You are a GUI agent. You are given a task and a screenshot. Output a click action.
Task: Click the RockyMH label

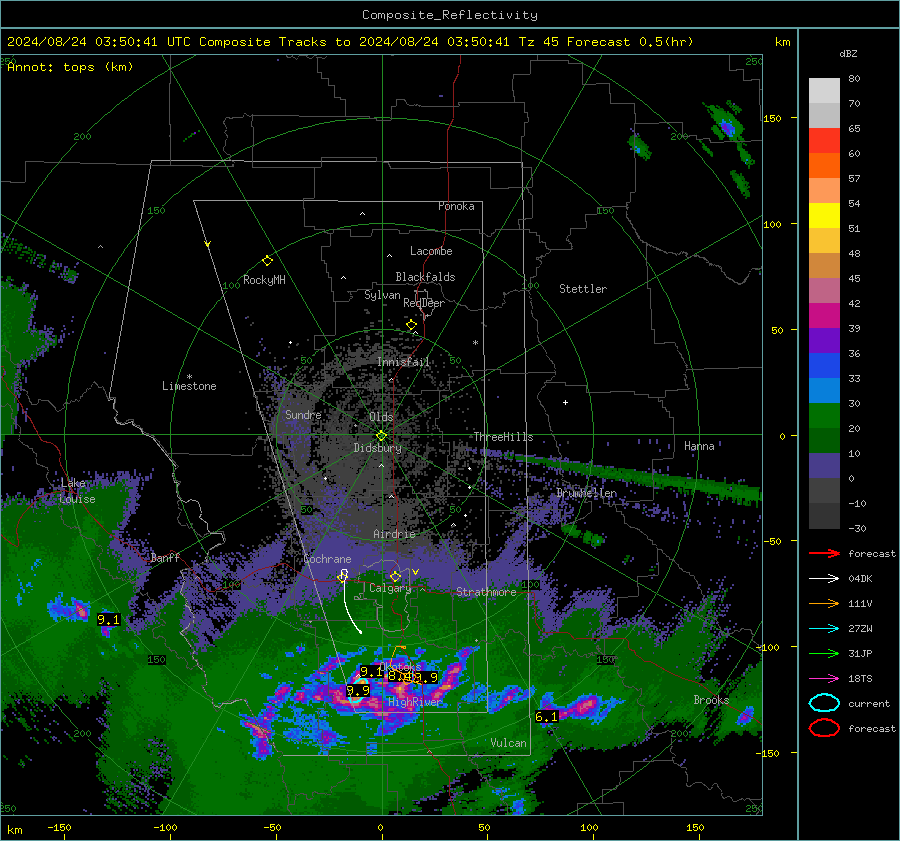[x=264, y=280]
